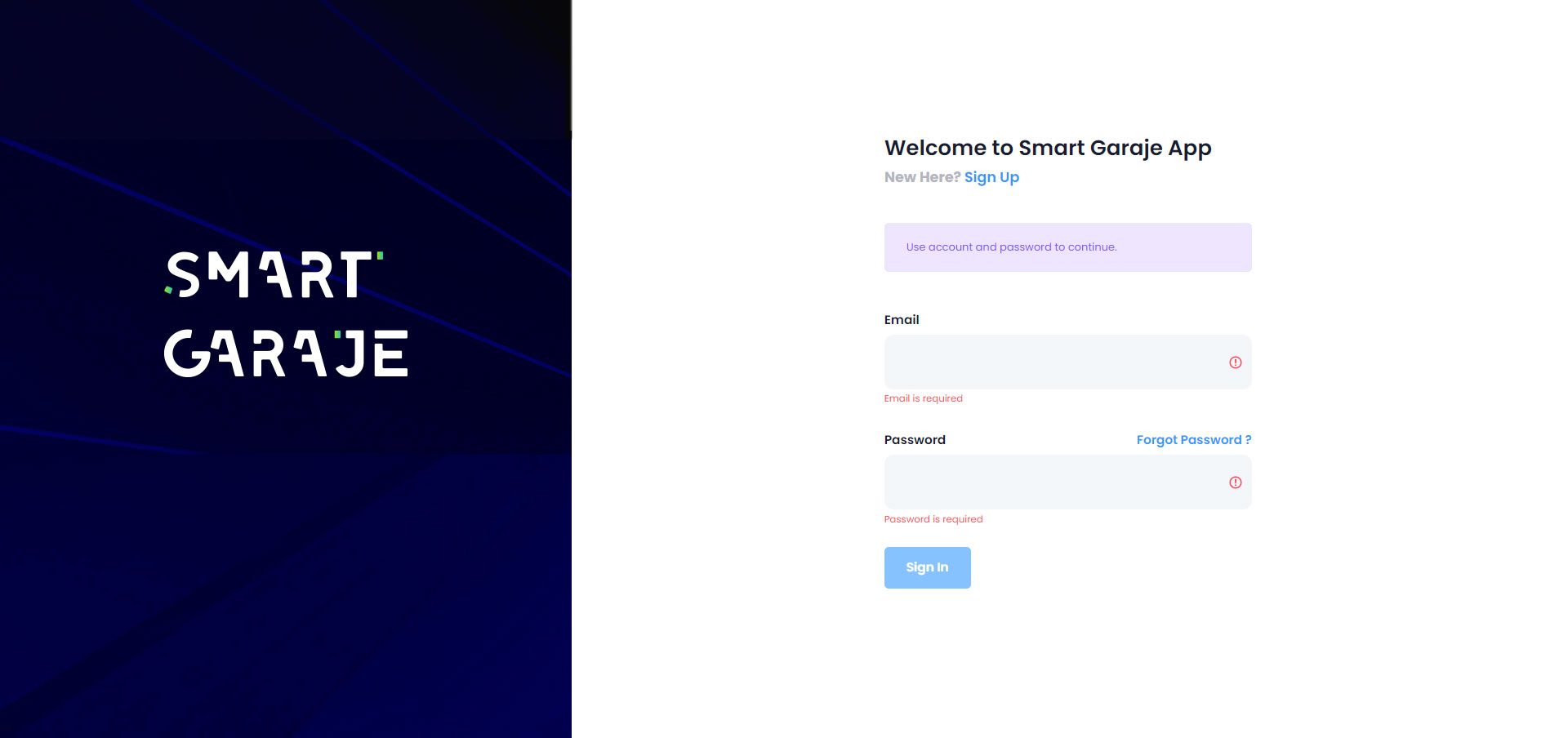Viewport: 1568px width, 738px height.
Task: Open the Forgot Password link
Action: click(x=1193, y=440)
